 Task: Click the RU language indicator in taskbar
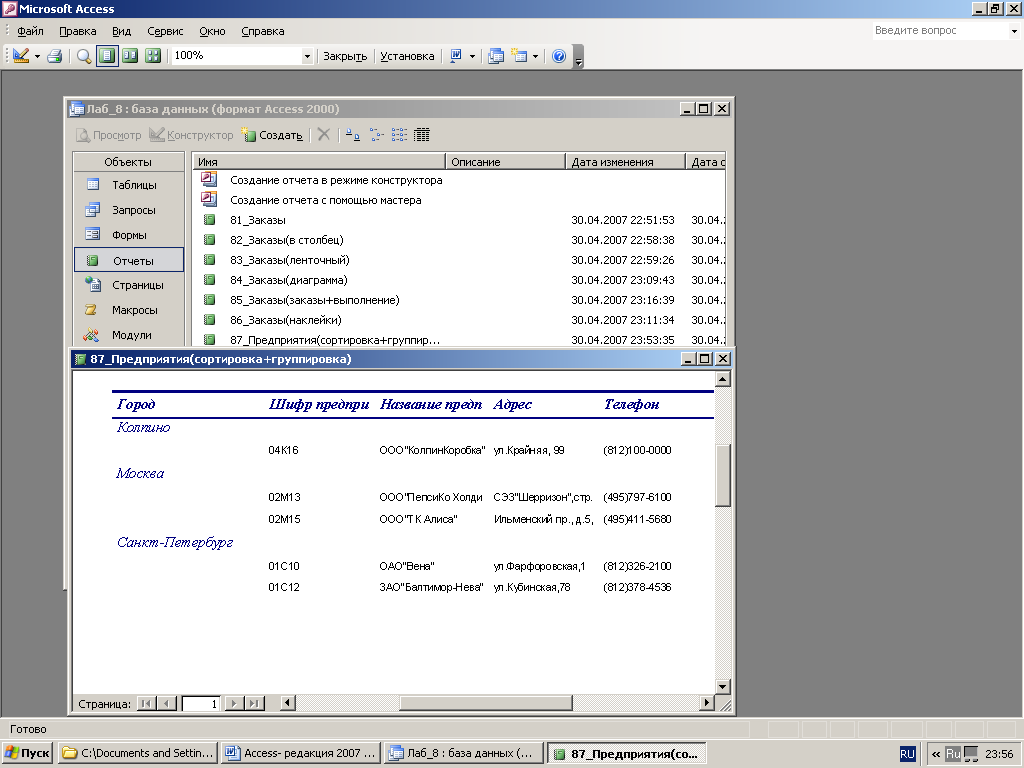tap(907, 754)
